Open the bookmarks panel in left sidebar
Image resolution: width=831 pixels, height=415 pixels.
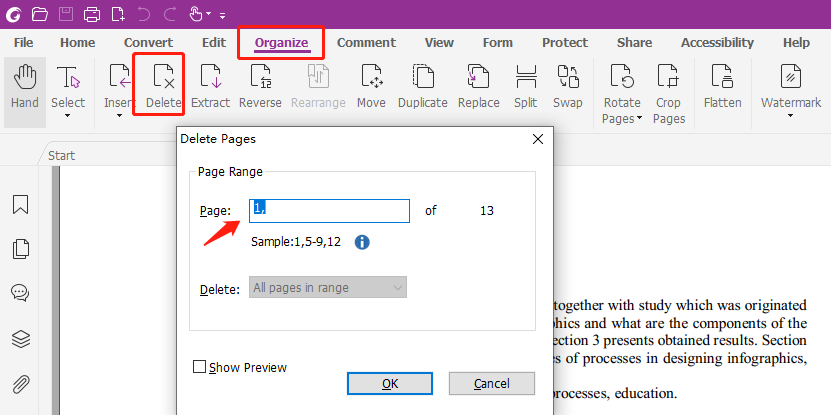[20, 205]
